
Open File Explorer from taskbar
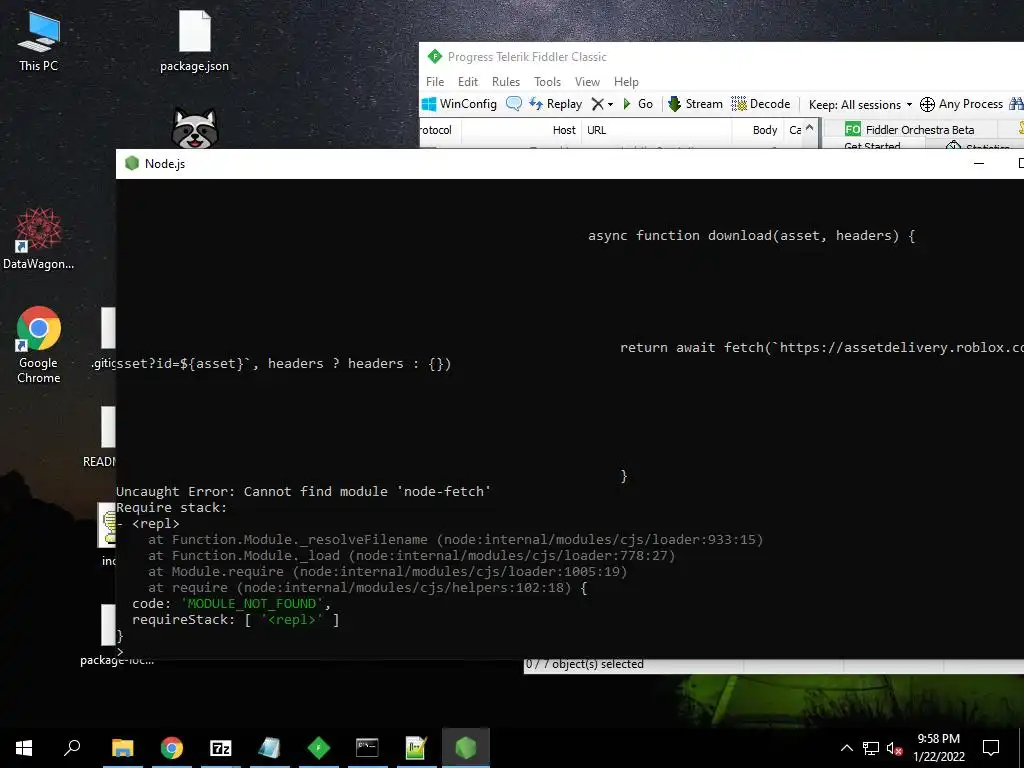coord(123,748)
